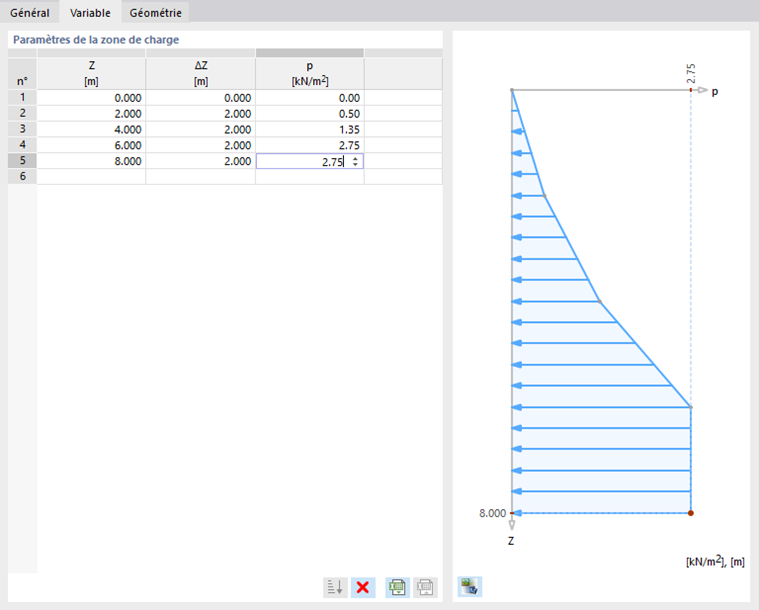Click Z cell 8.000 in the table
The image size is (760, 610).
(92, 161)
